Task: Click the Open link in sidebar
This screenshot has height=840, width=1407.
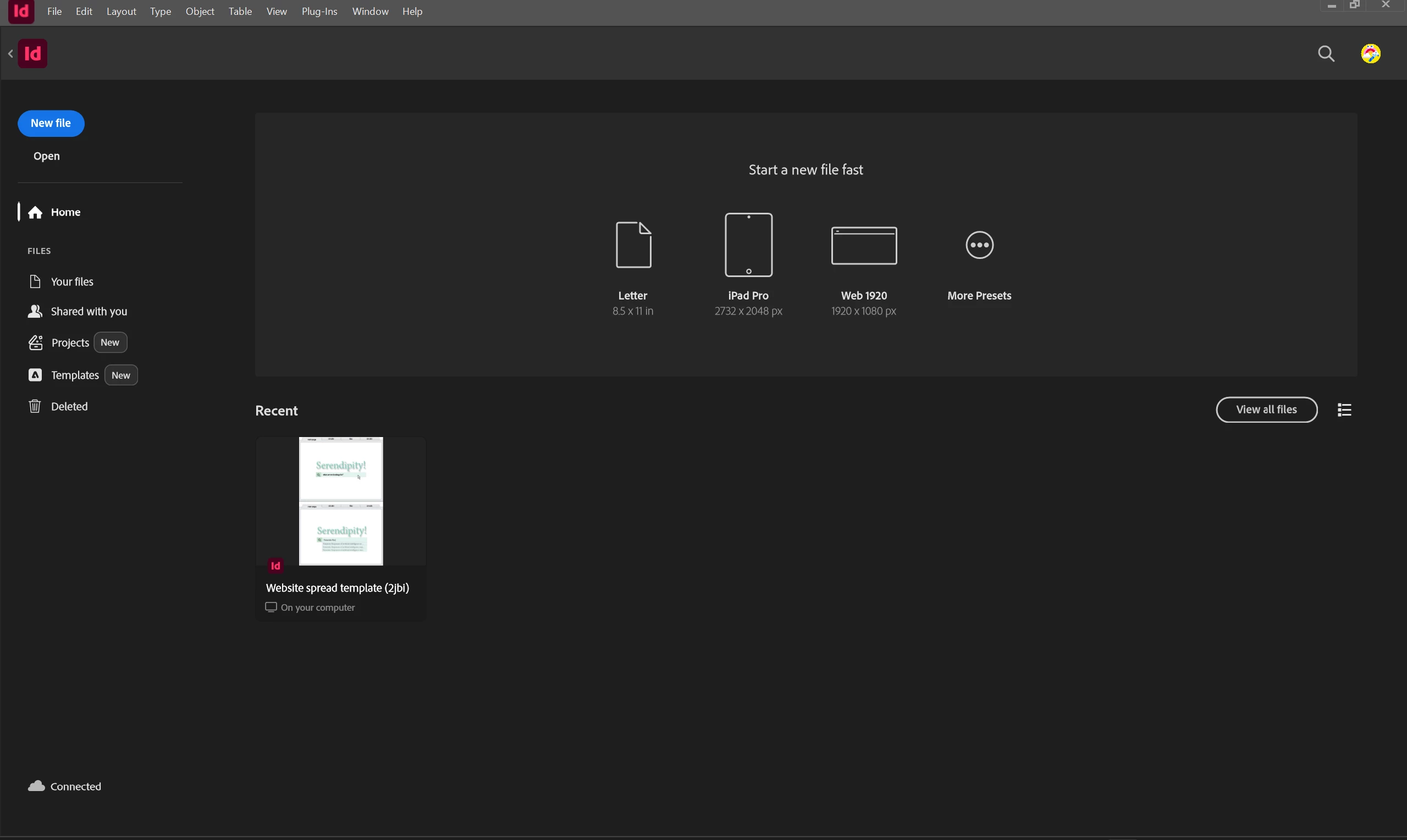Action: click(46, 156)
